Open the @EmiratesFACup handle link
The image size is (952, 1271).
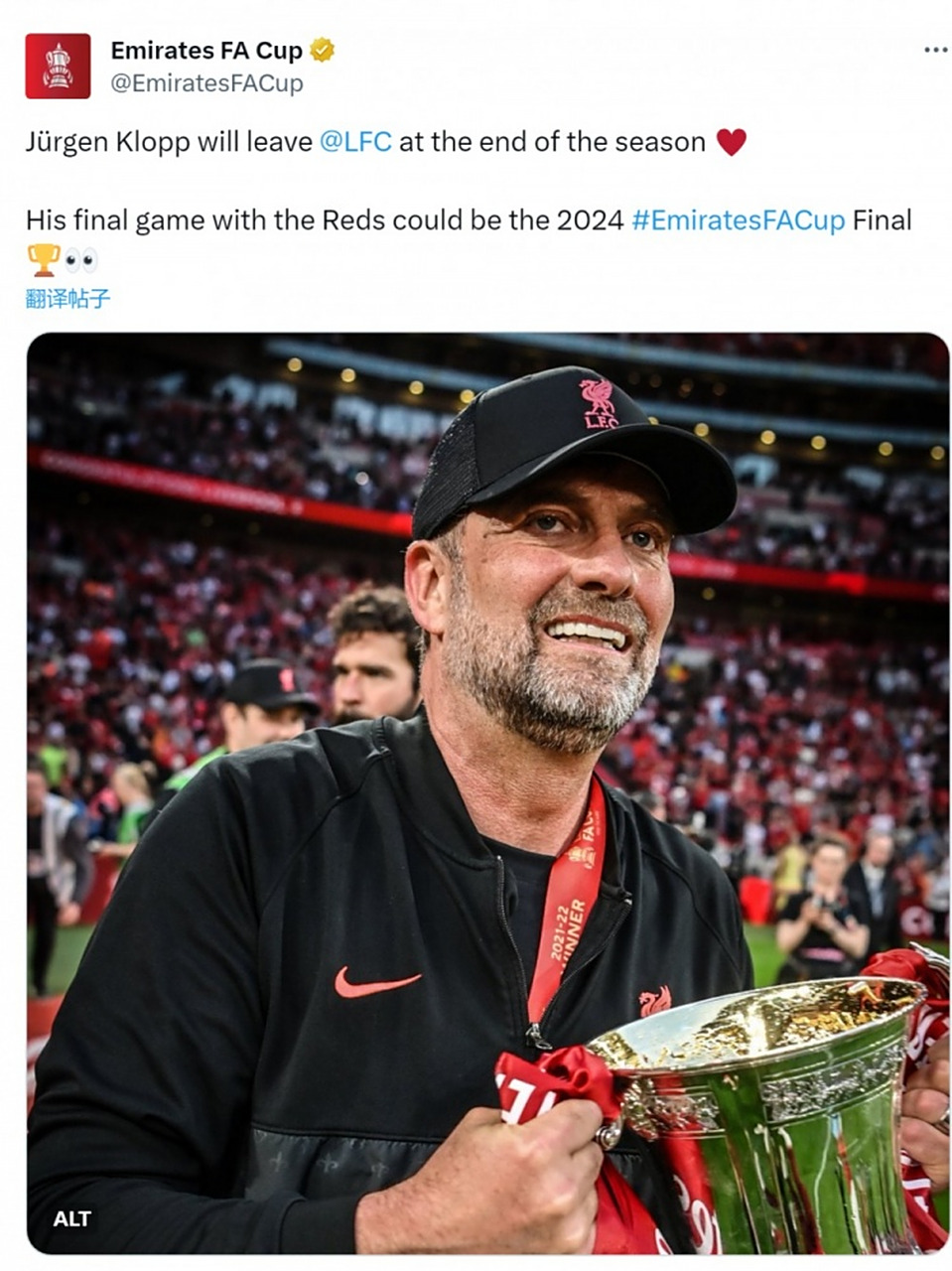(206, 83)
